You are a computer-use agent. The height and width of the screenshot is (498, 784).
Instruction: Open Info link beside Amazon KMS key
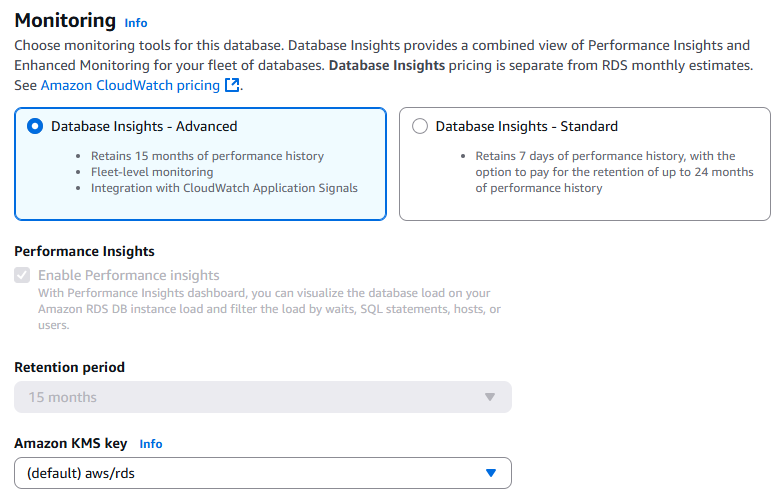pyautogui.click(x=150, y=443)
